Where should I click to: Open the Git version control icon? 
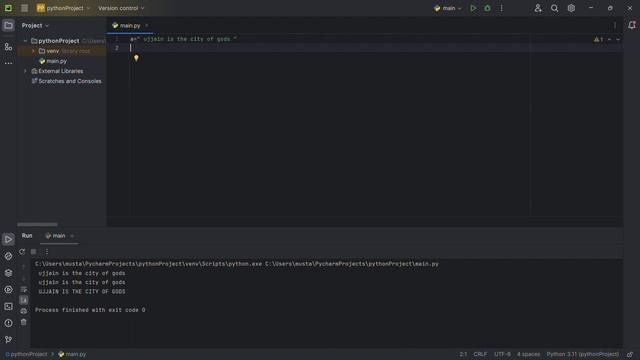point(8,340)
